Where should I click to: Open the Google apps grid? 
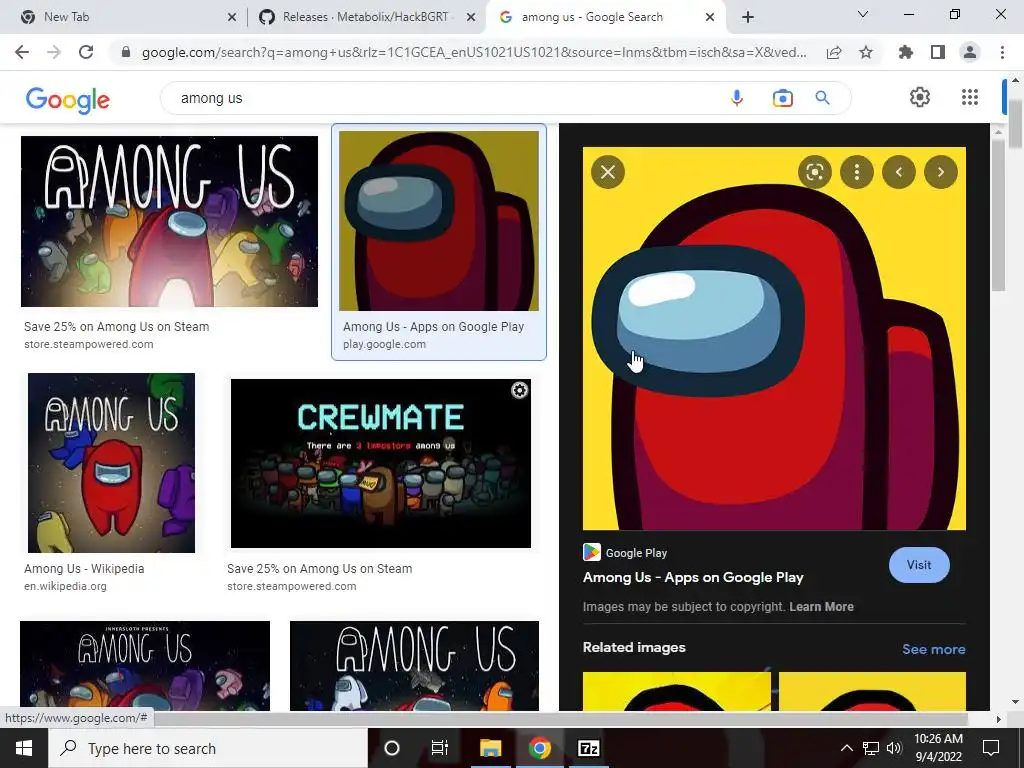coord(970,97)
